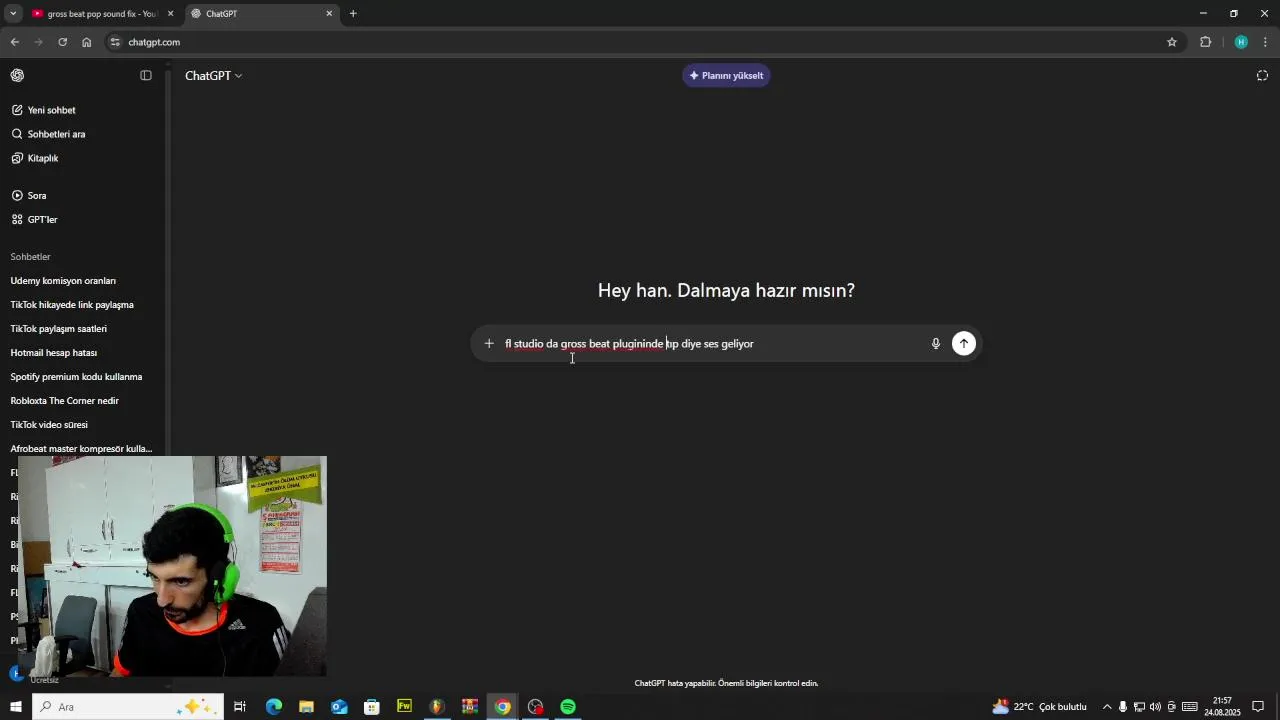Go to the browser home page
The width and height of the screenshot is (1280, 720).
coord(86,42)
